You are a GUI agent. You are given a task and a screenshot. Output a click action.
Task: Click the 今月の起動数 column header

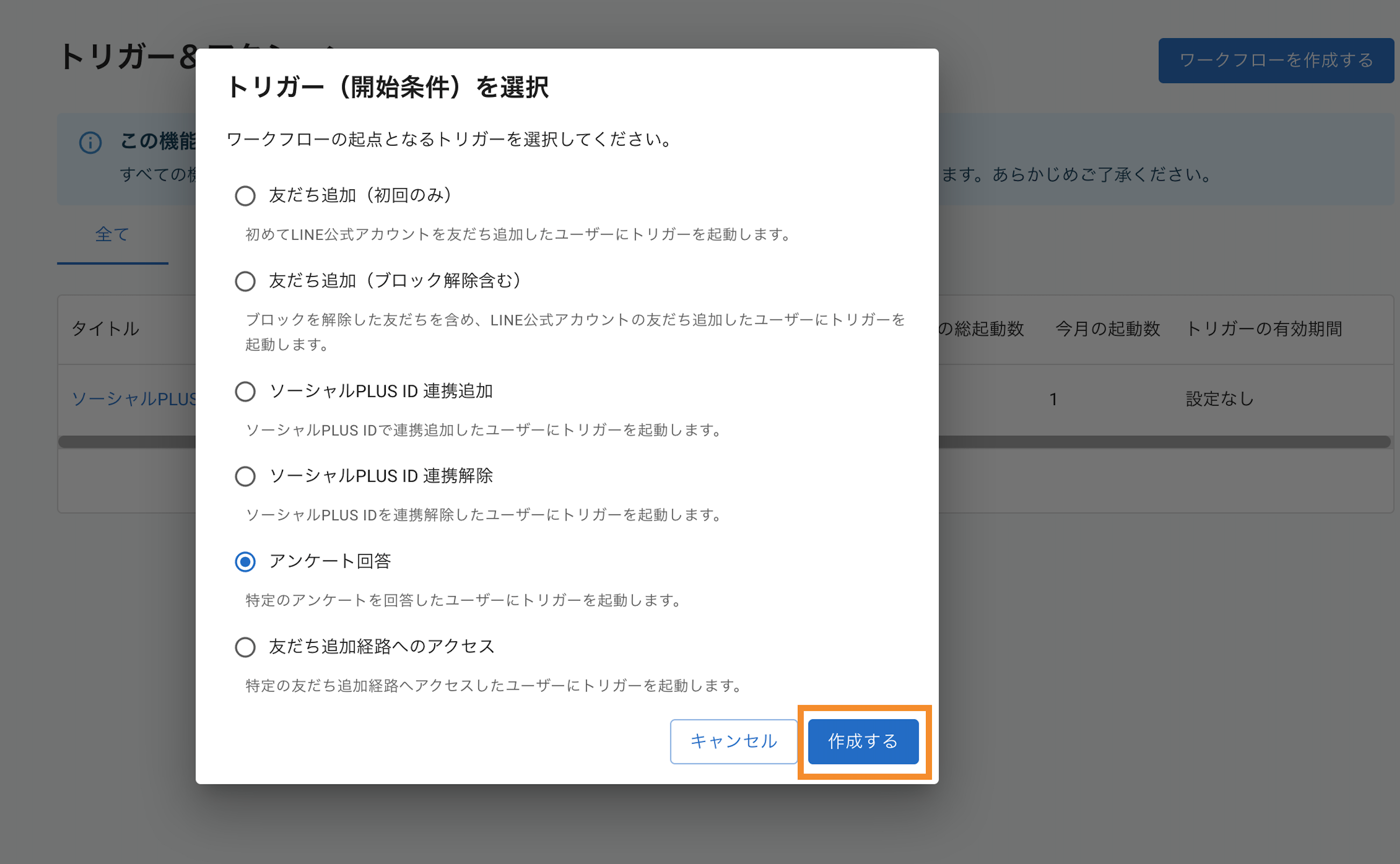[x=1107, y=329]
